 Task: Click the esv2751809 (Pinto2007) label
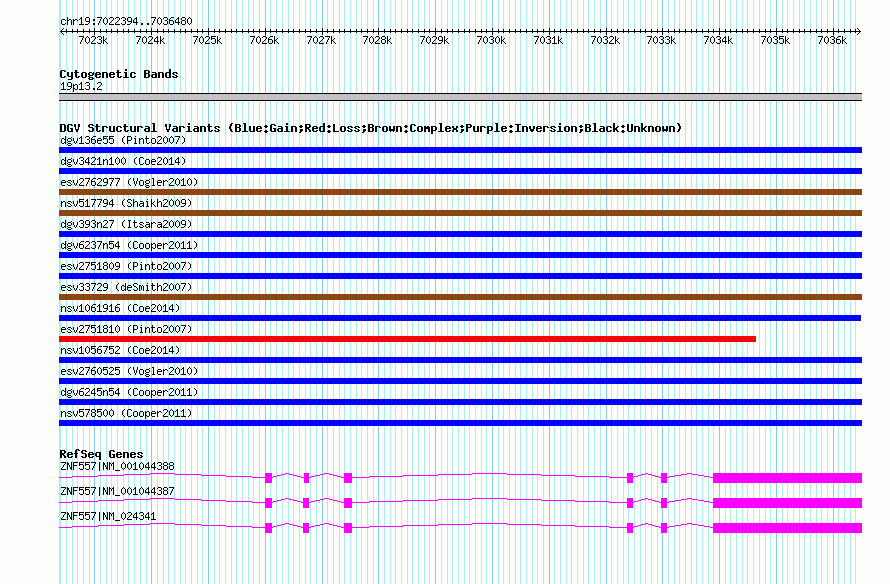click(x=126, y=266)
